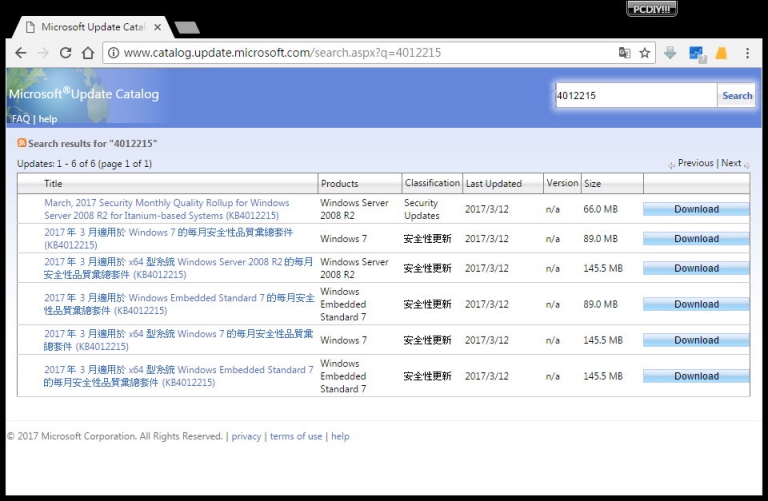
Task: Click the browser Back arrow
Action: tap(21, 53)
